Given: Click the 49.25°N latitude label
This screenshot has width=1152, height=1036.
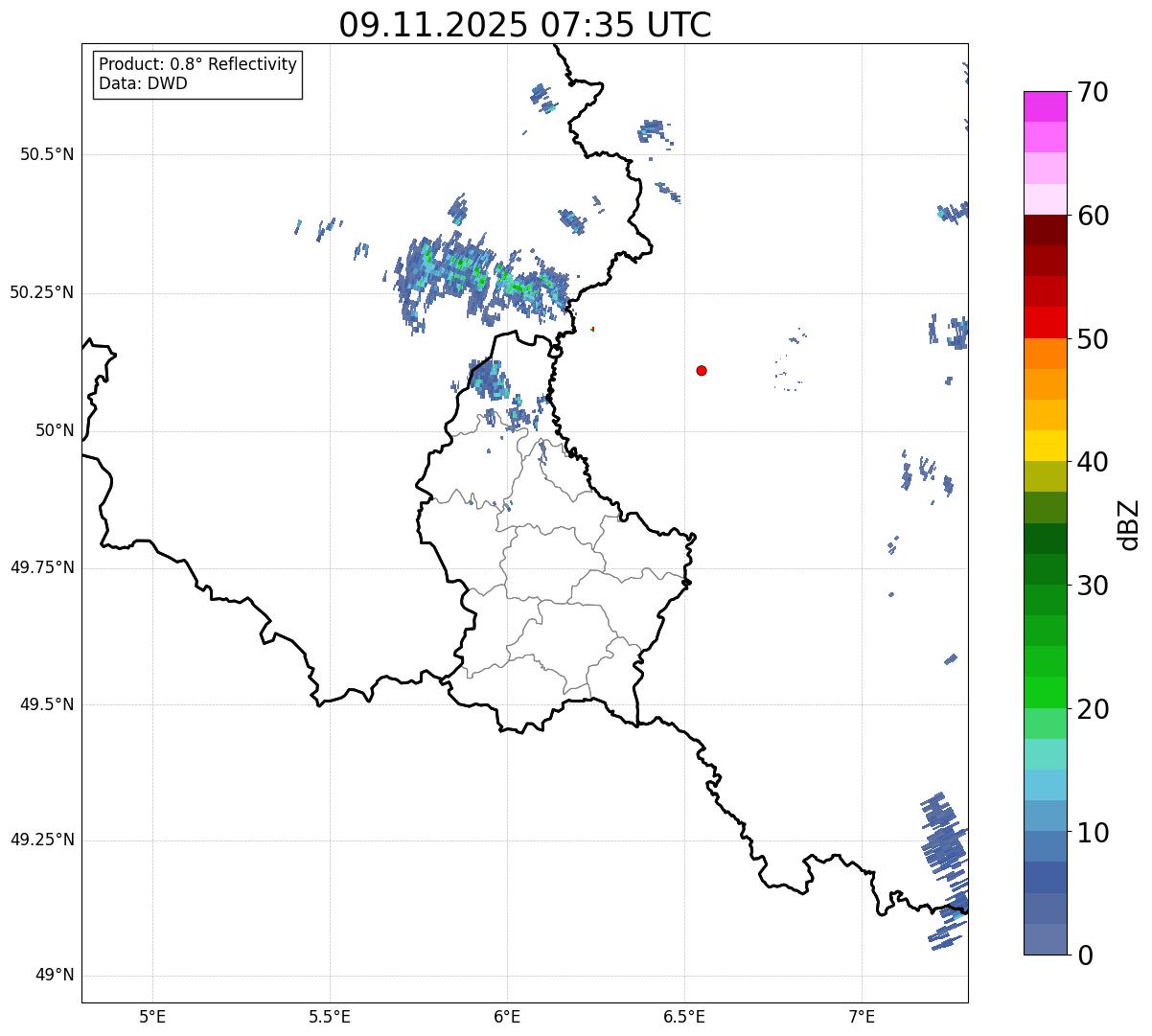Looking at the screenshot, I should pyautogui.click(x=42, y=840).
